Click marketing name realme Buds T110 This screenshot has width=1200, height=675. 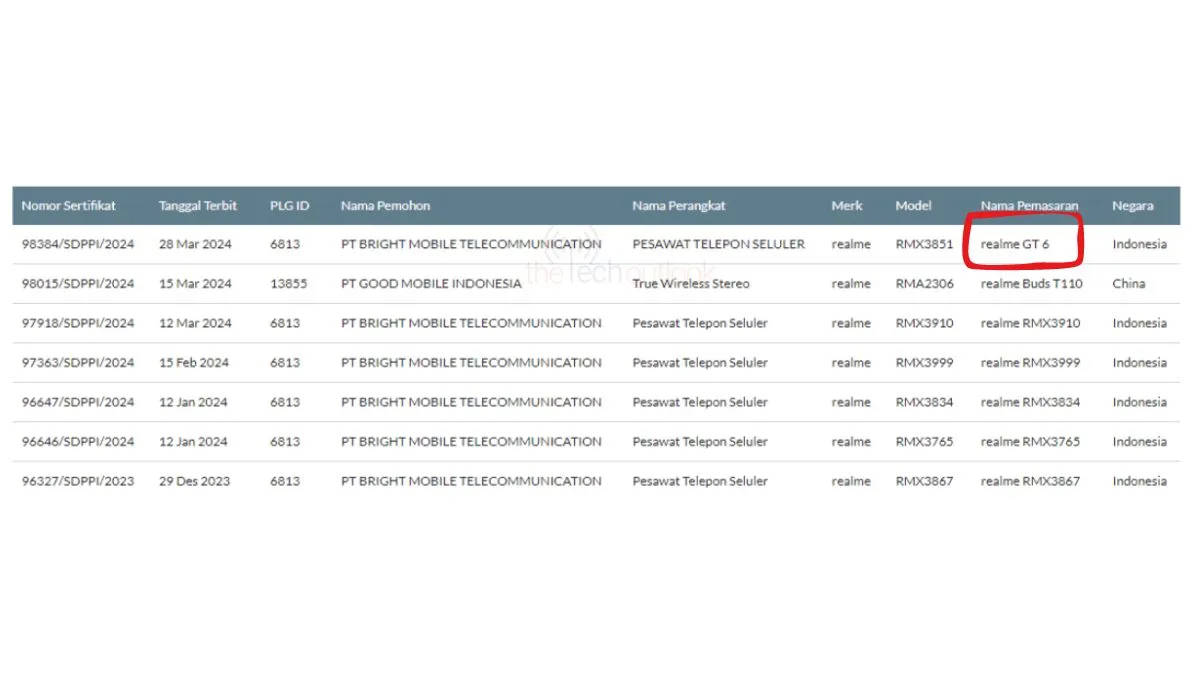[1032, 284]
